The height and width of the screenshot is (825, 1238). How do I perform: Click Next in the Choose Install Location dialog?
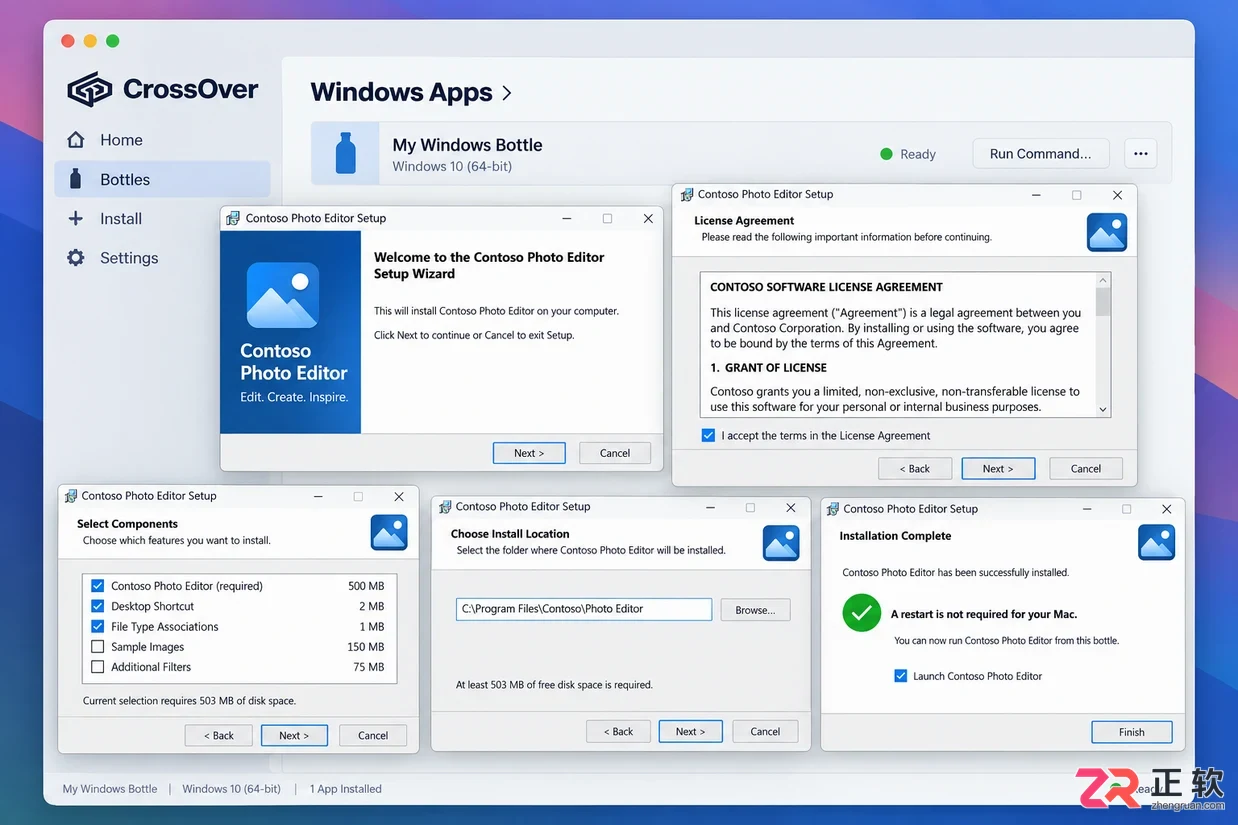[690, 731]
